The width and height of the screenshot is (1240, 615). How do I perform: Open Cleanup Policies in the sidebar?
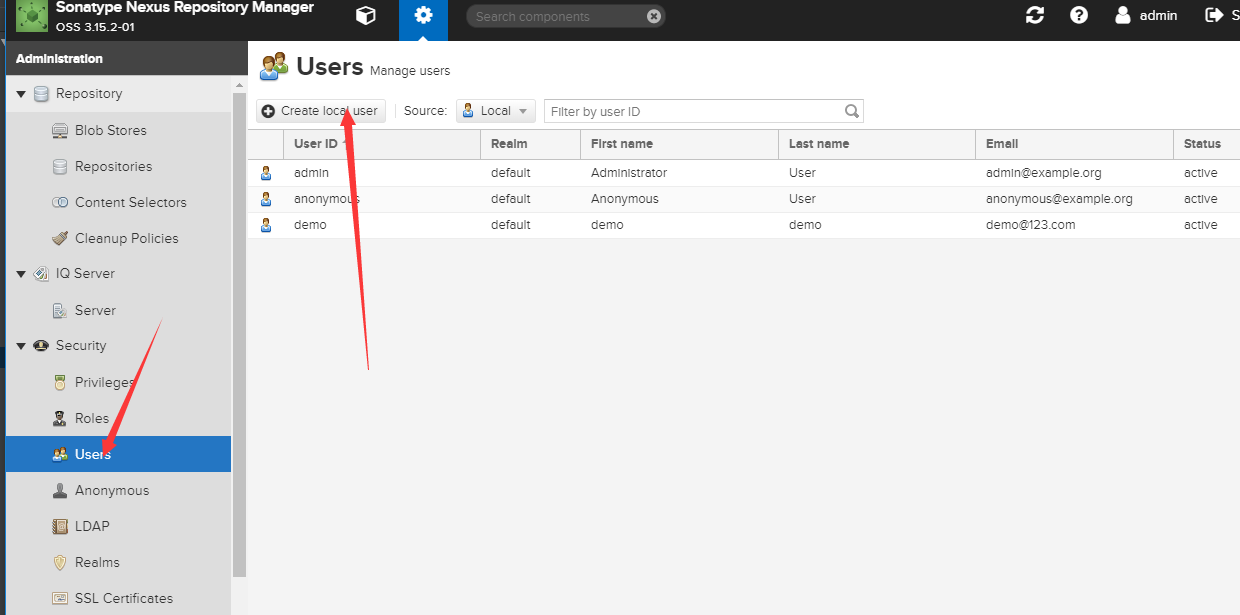118,239
